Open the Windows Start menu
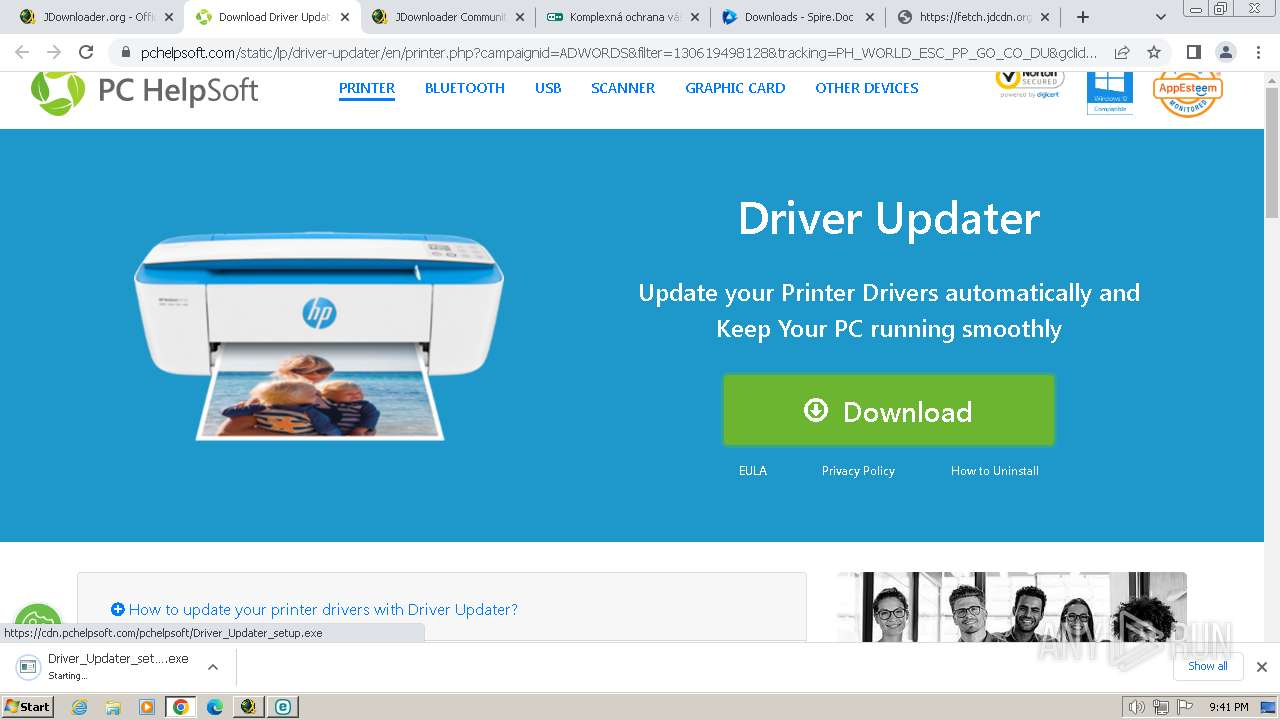Screen dimensions: 1280x720 point(27,706)
